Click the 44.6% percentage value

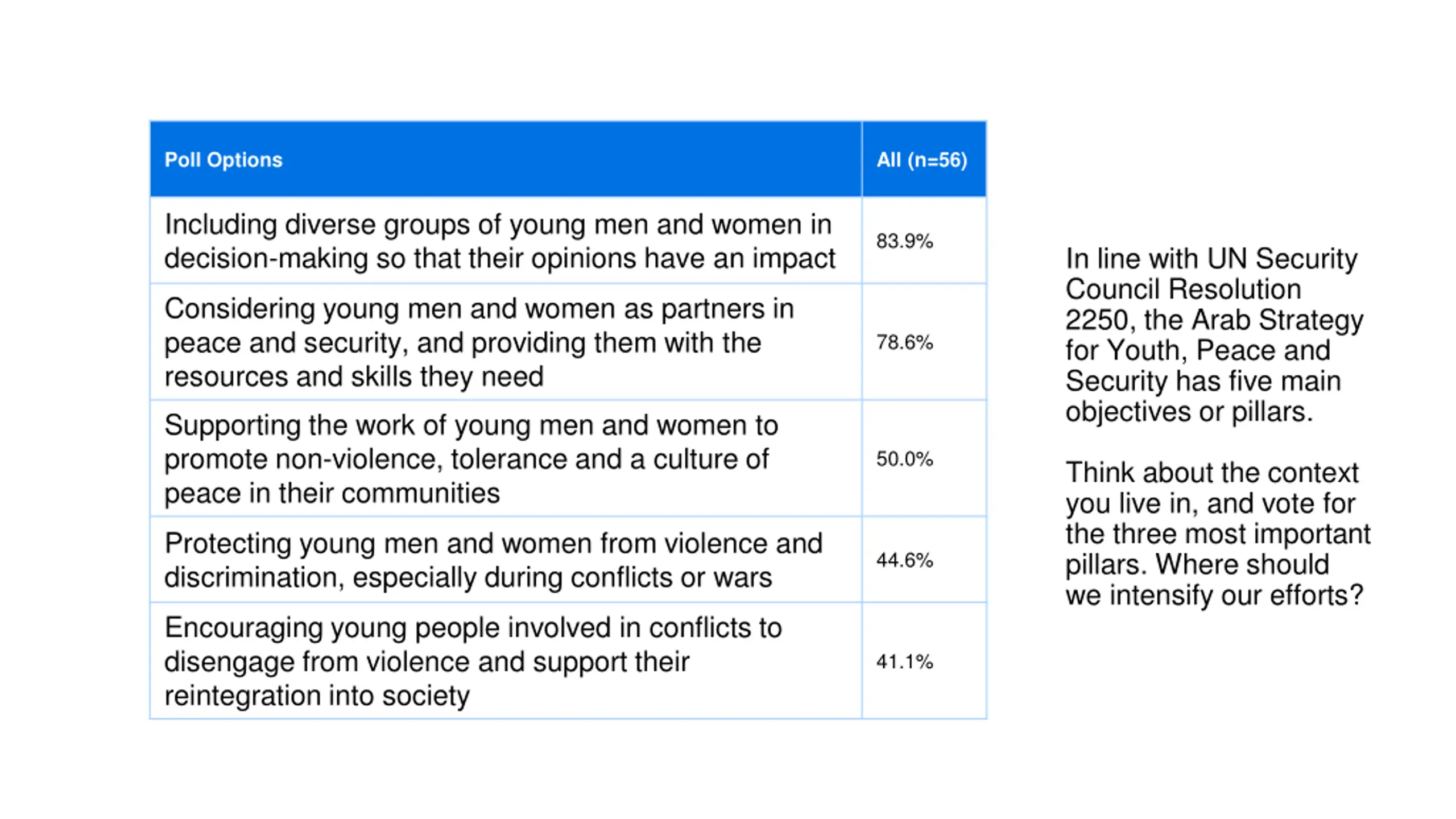(x=904, y=560)
